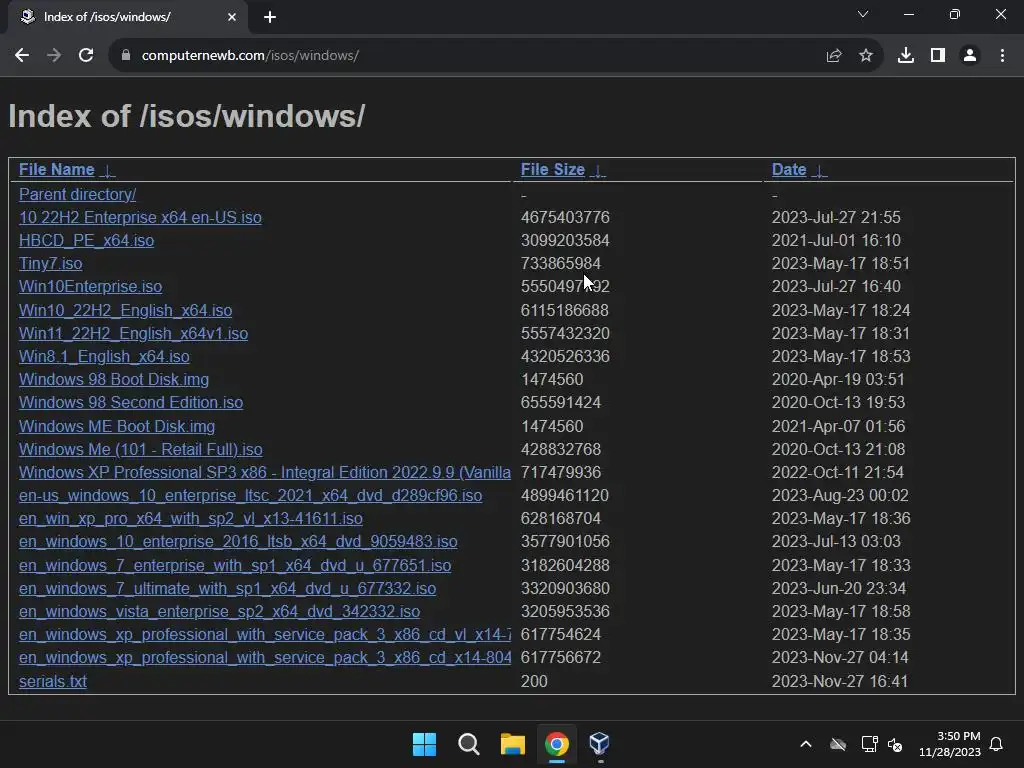
Task: Open the tab search chevron
Action: (x=863, y=14)
